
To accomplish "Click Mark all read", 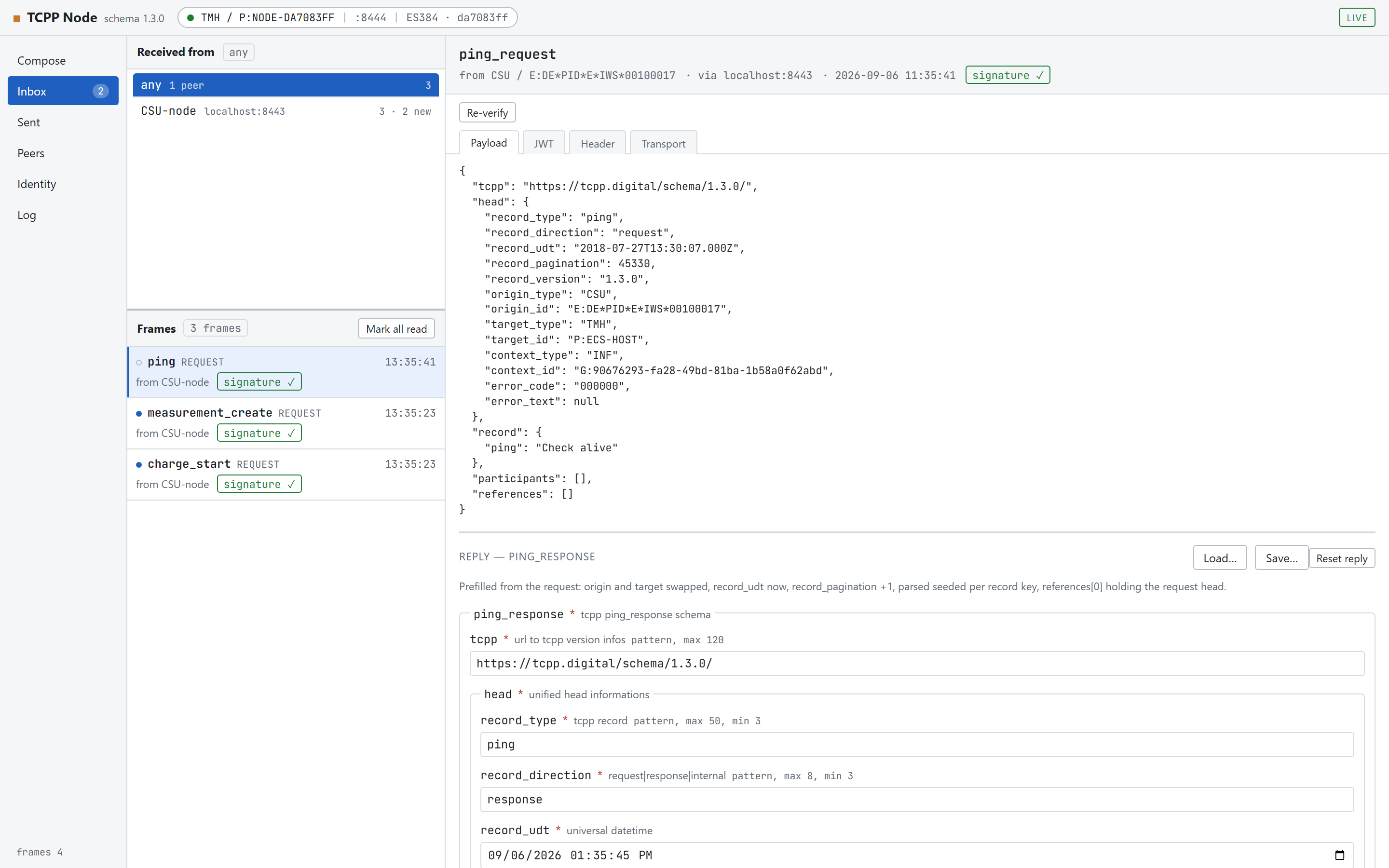I will point(396,328).
